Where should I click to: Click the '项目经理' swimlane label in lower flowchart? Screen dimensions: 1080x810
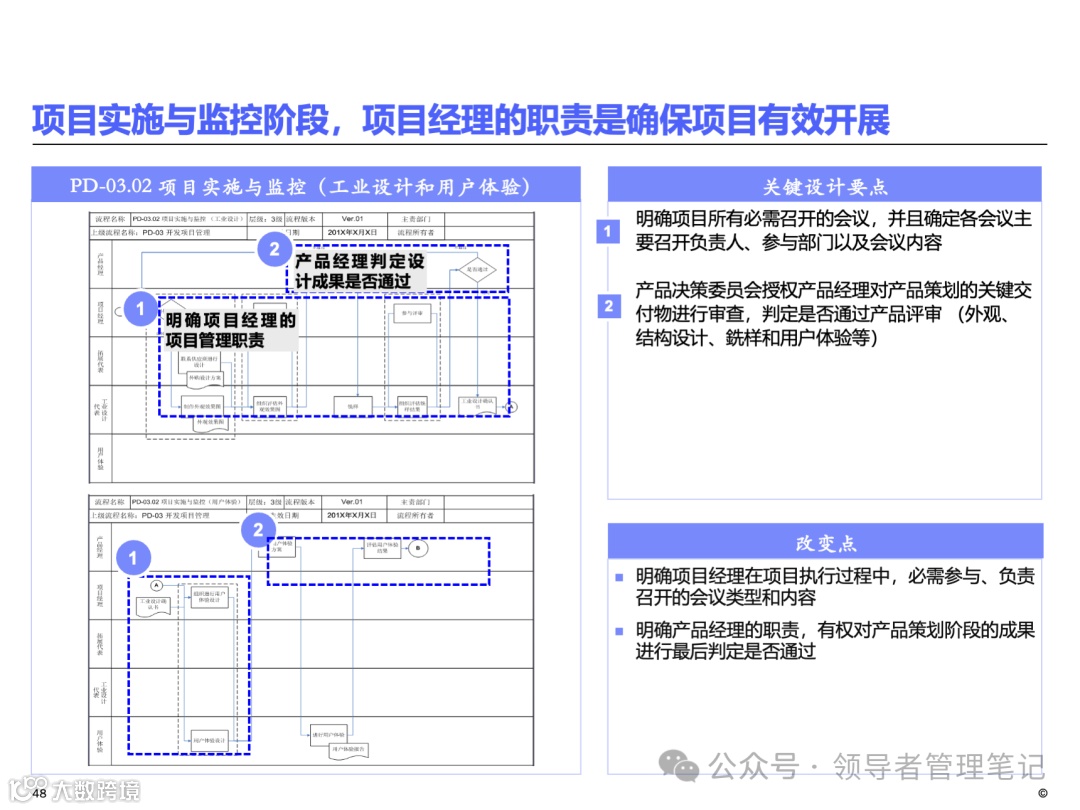(x=101, y=595)
